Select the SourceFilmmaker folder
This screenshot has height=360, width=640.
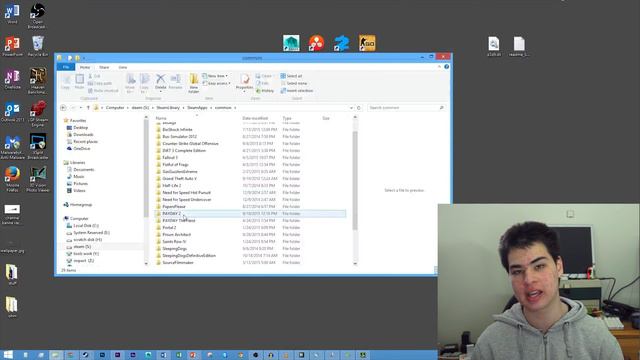tap(178, 262)
